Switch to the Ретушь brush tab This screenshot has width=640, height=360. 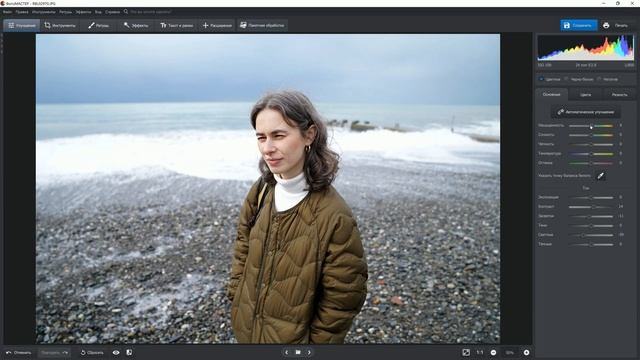click(98, 25)
